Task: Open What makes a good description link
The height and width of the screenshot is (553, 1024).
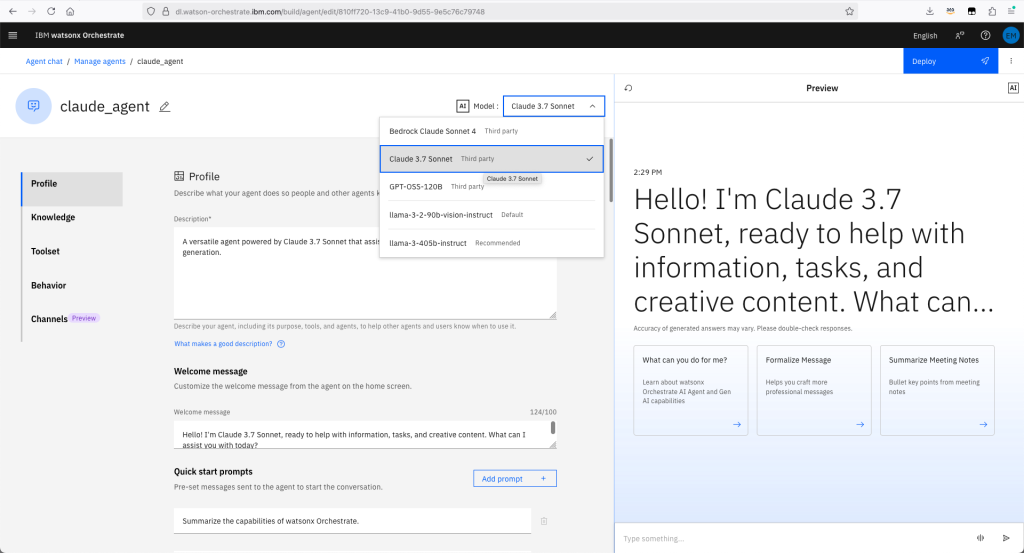Action: (x=223, y=344)
